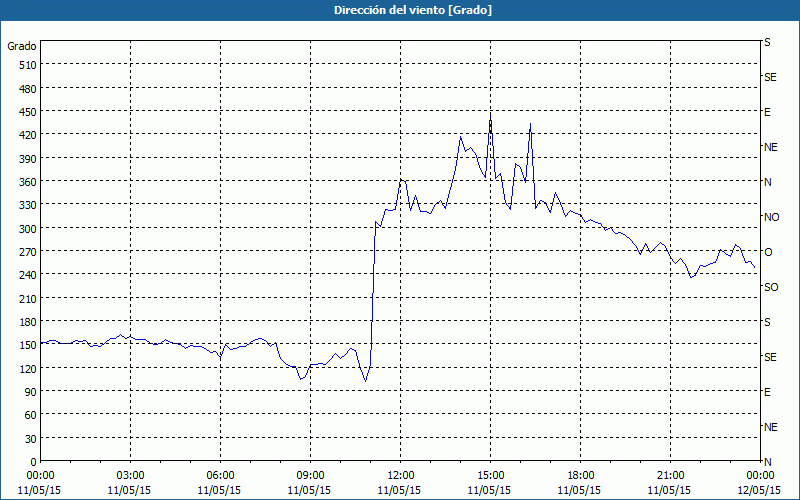Click the 'SE' compass label level with 480
This screenshot has height=500, width=800.
[770, 78]
